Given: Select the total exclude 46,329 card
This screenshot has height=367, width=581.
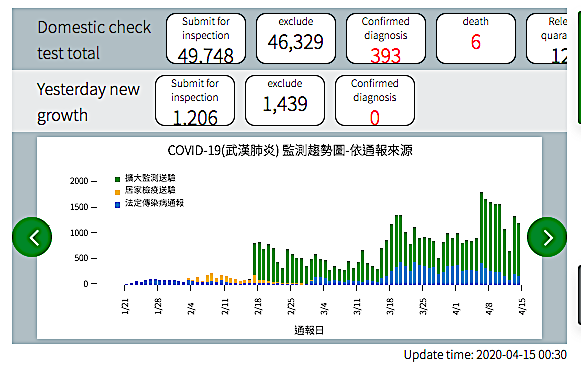Looking at the screenshot, I should [x=296, y=39].
